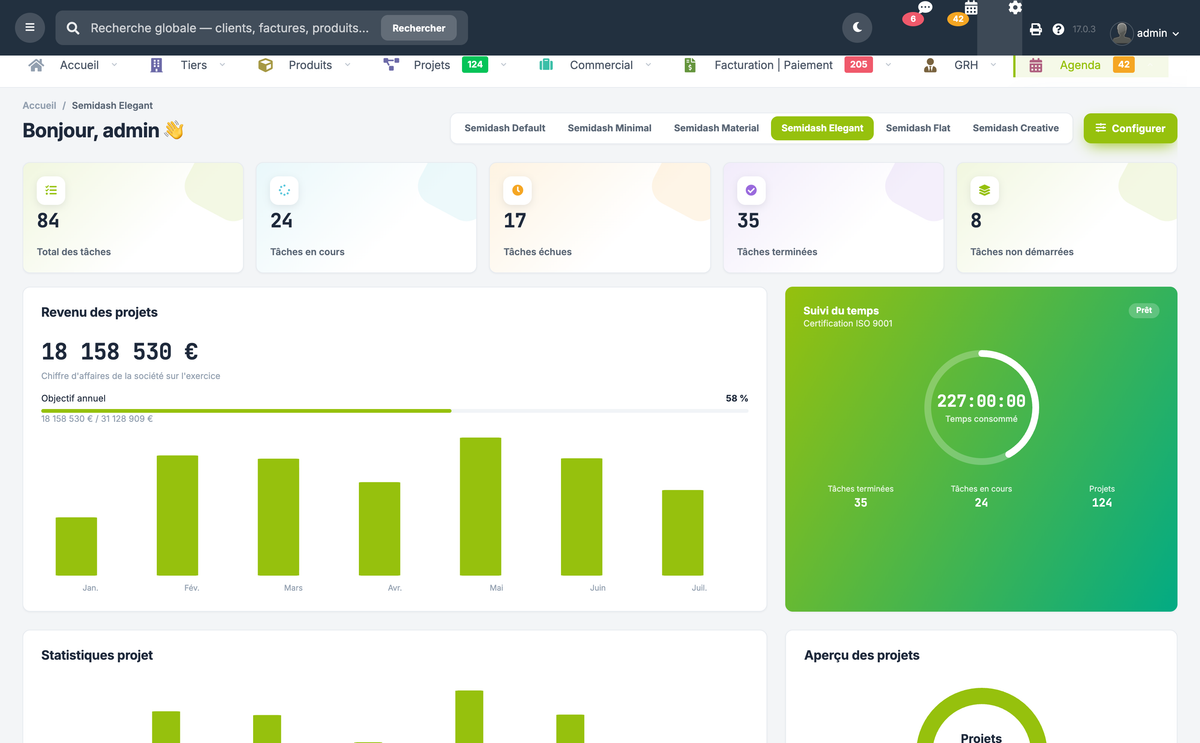Switch to Semidash Minimal tab
The width and height of the screenshot is (1200, 743).
(x=609, y=128)
